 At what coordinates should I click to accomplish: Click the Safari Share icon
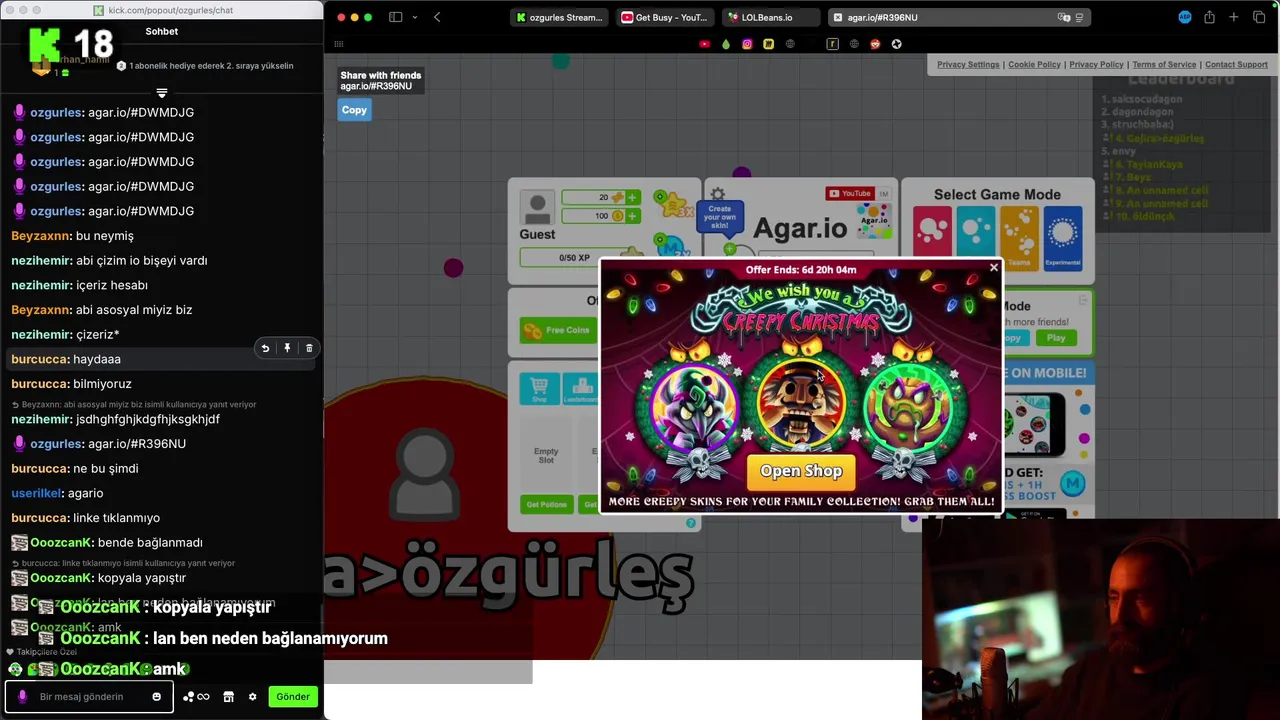pos(1209,17)
